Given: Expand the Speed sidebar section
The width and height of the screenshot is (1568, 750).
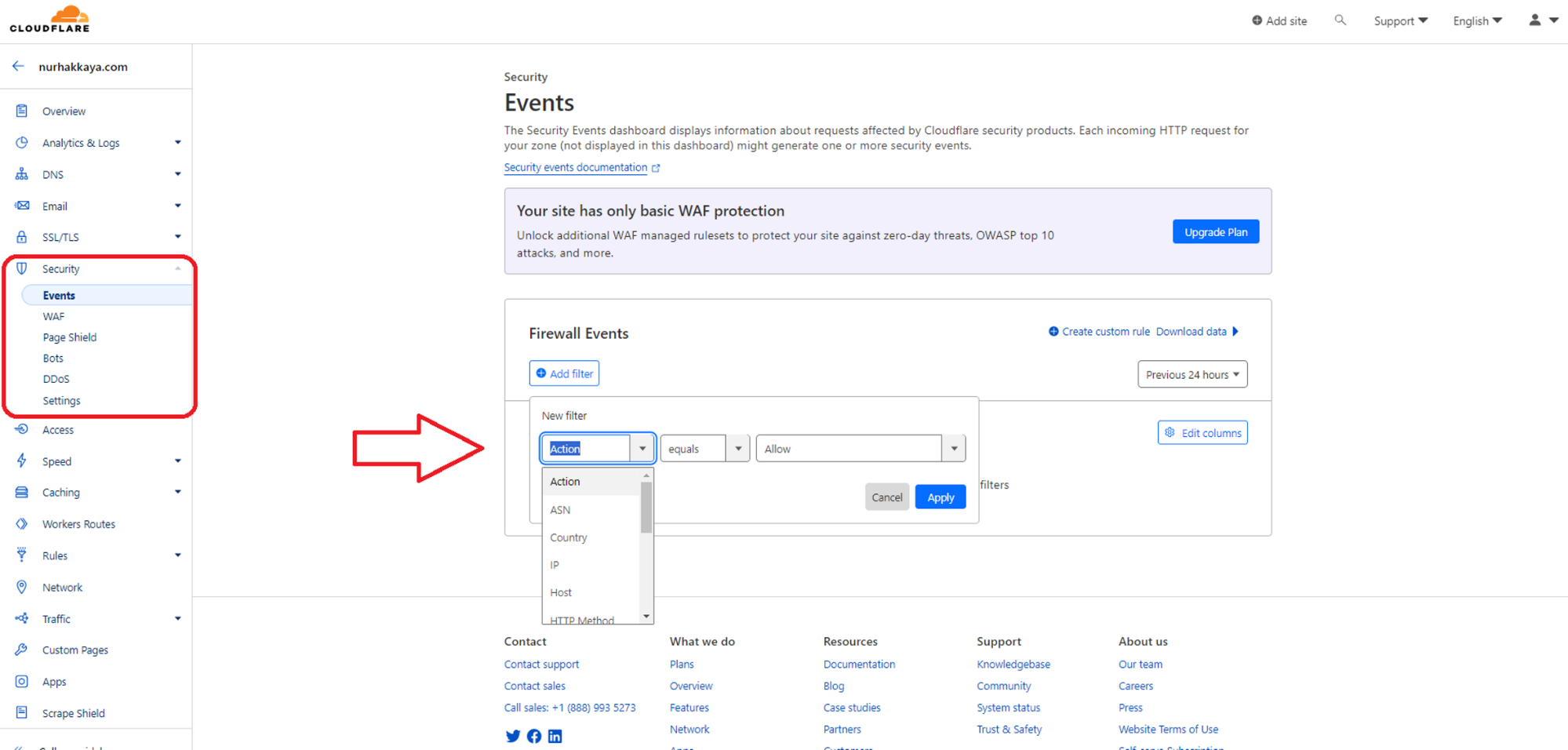Looking at the screenshot, I should coord(178,461).
